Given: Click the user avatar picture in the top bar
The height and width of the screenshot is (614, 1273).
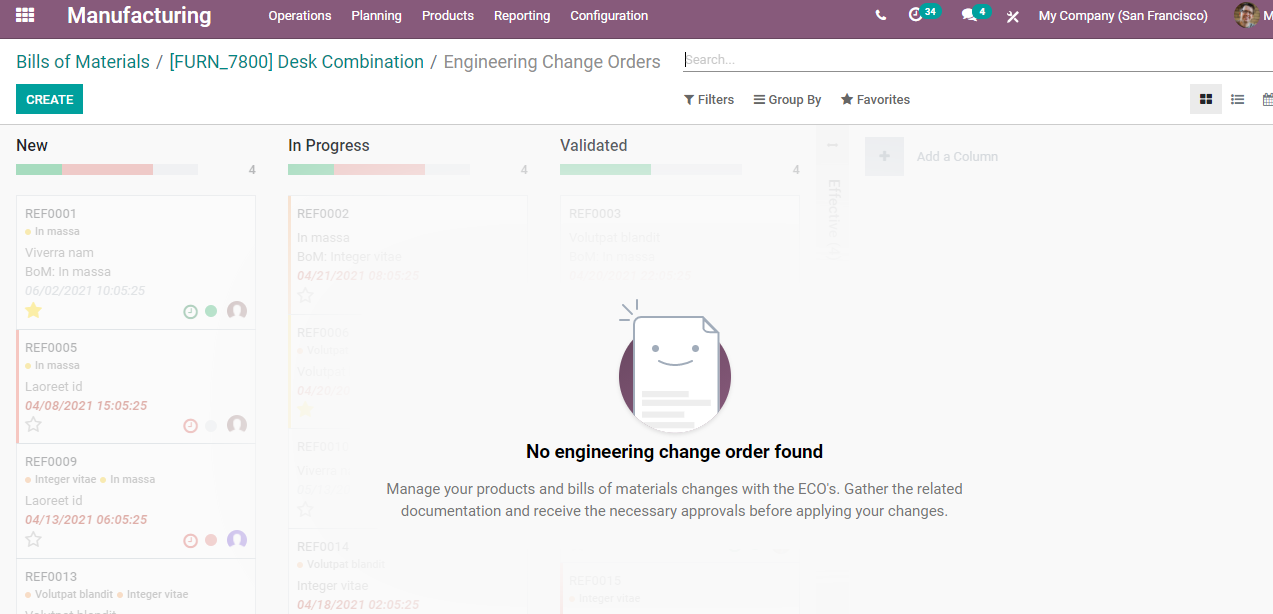Looking at the screenshot, I should point(1246,15).
